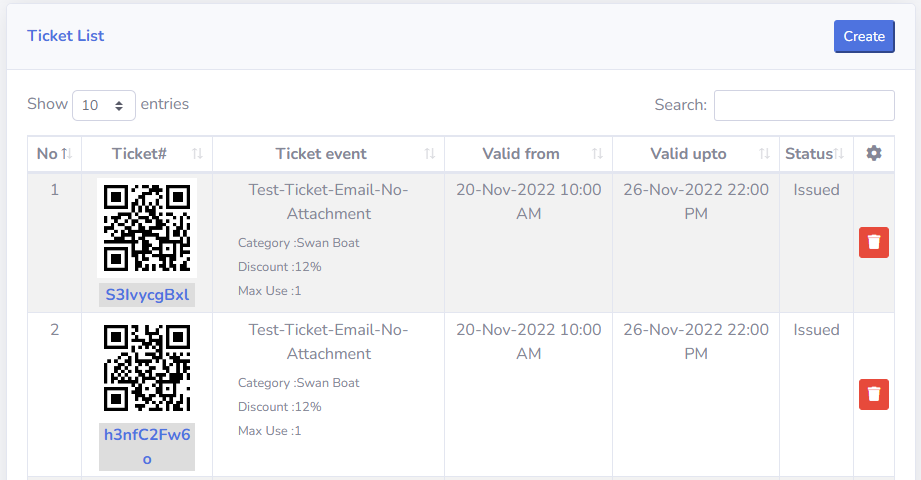This screenshot has height=480, width=921.
Task: Sort by Ticket event column arrows
Action: click(429, 154)
